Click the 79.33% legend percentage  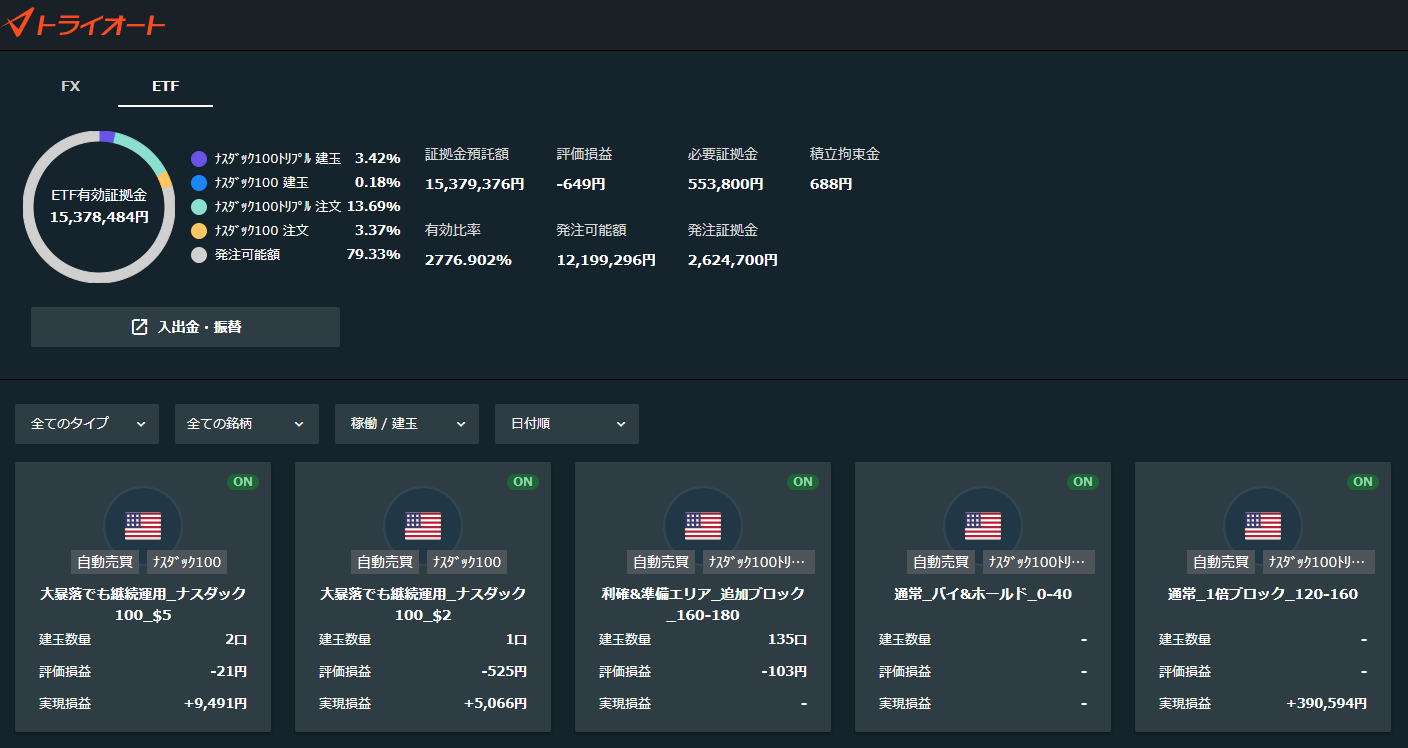374,254
